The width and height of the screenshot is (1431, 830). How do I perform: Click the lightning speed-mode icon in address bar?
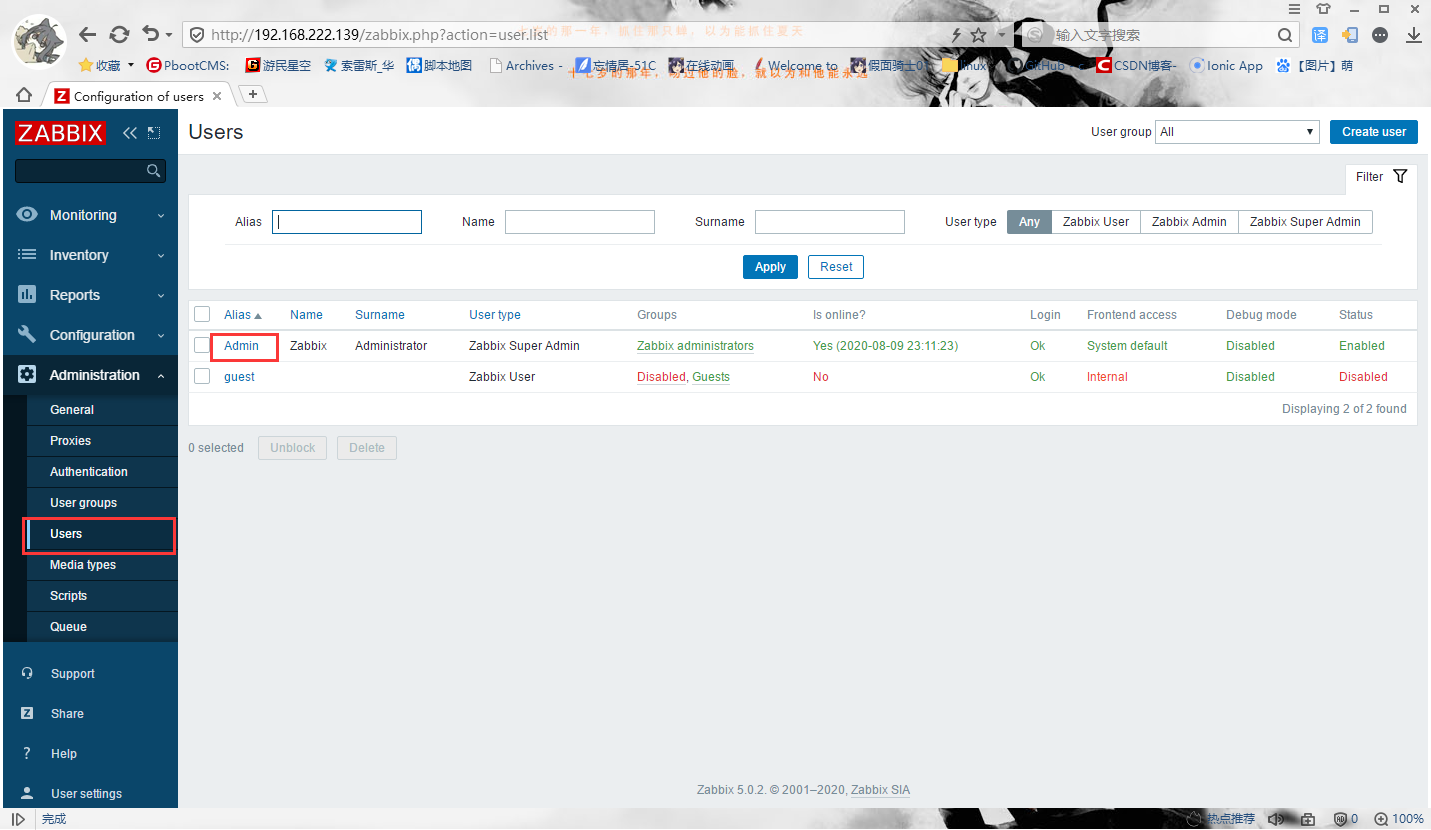[956, 35]
